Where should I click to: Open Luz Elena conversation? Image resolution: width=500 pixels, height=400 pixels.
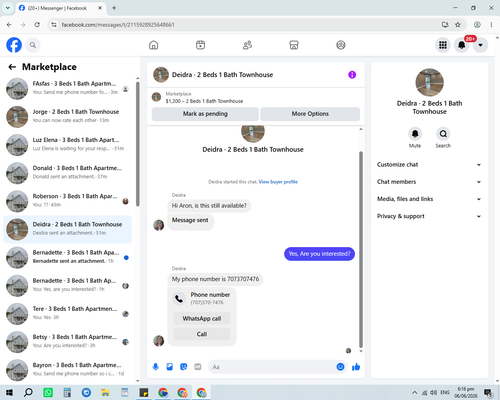click(67, 145)
